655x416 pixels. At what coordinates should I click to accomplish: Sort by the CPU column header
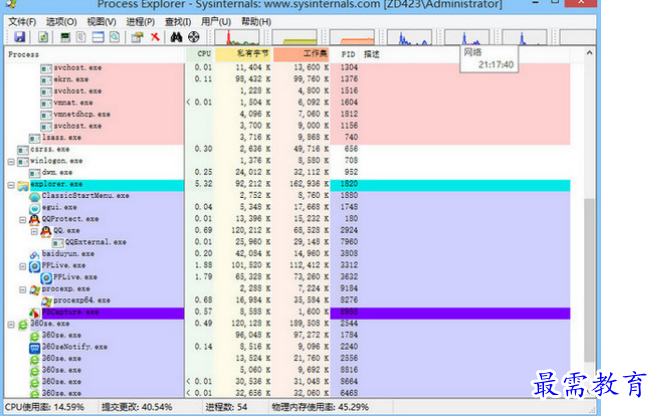point(204,53)
